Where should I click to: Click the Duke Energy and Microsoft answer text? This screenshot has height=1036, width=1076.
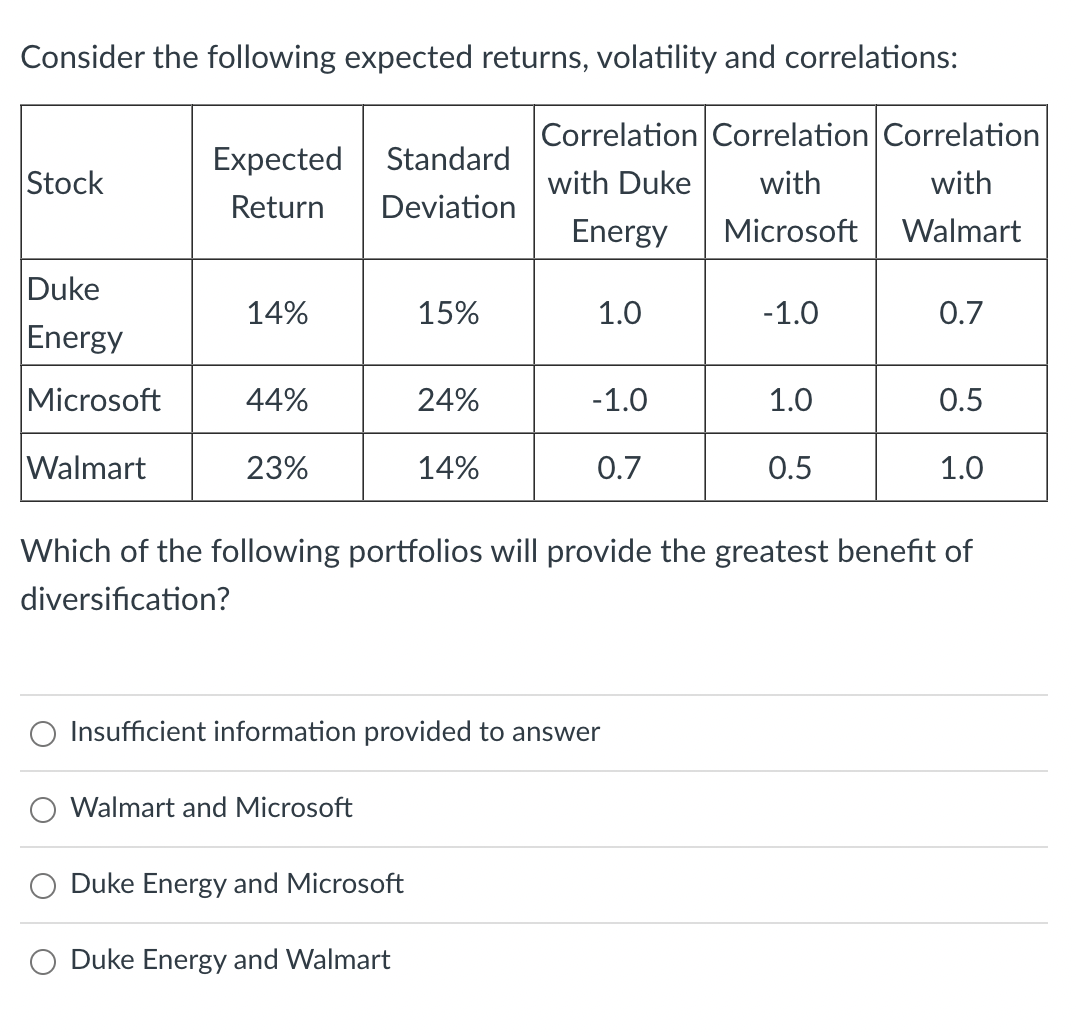click(x=237, y=884)
